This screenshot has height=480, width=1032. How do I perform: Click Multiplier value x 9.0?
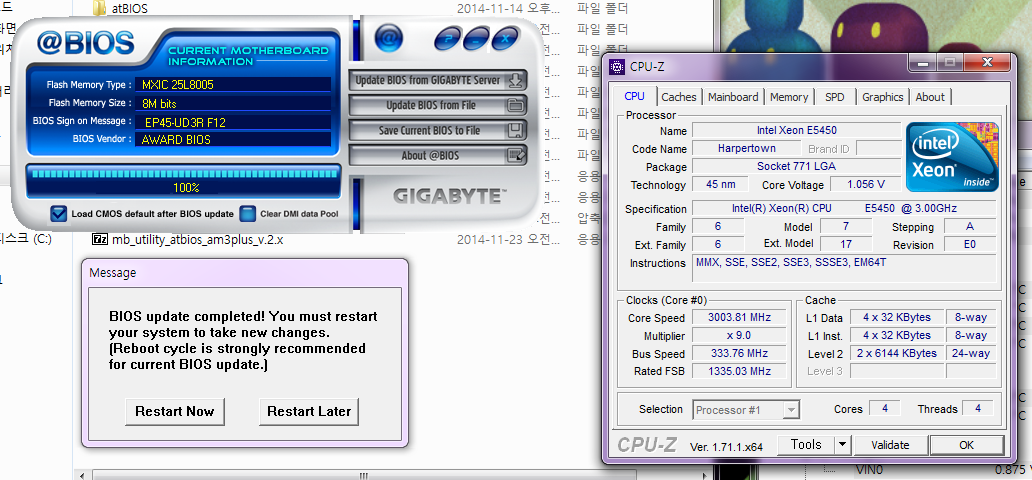pyautogui.click(x=738, y=335)
